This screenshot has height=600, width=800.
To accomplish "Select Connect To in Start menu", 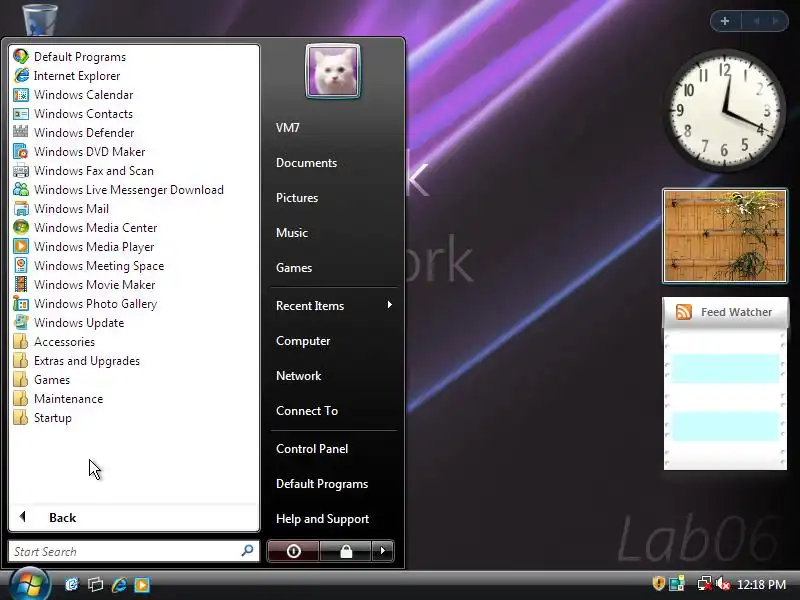I will (x=307, y=411).
